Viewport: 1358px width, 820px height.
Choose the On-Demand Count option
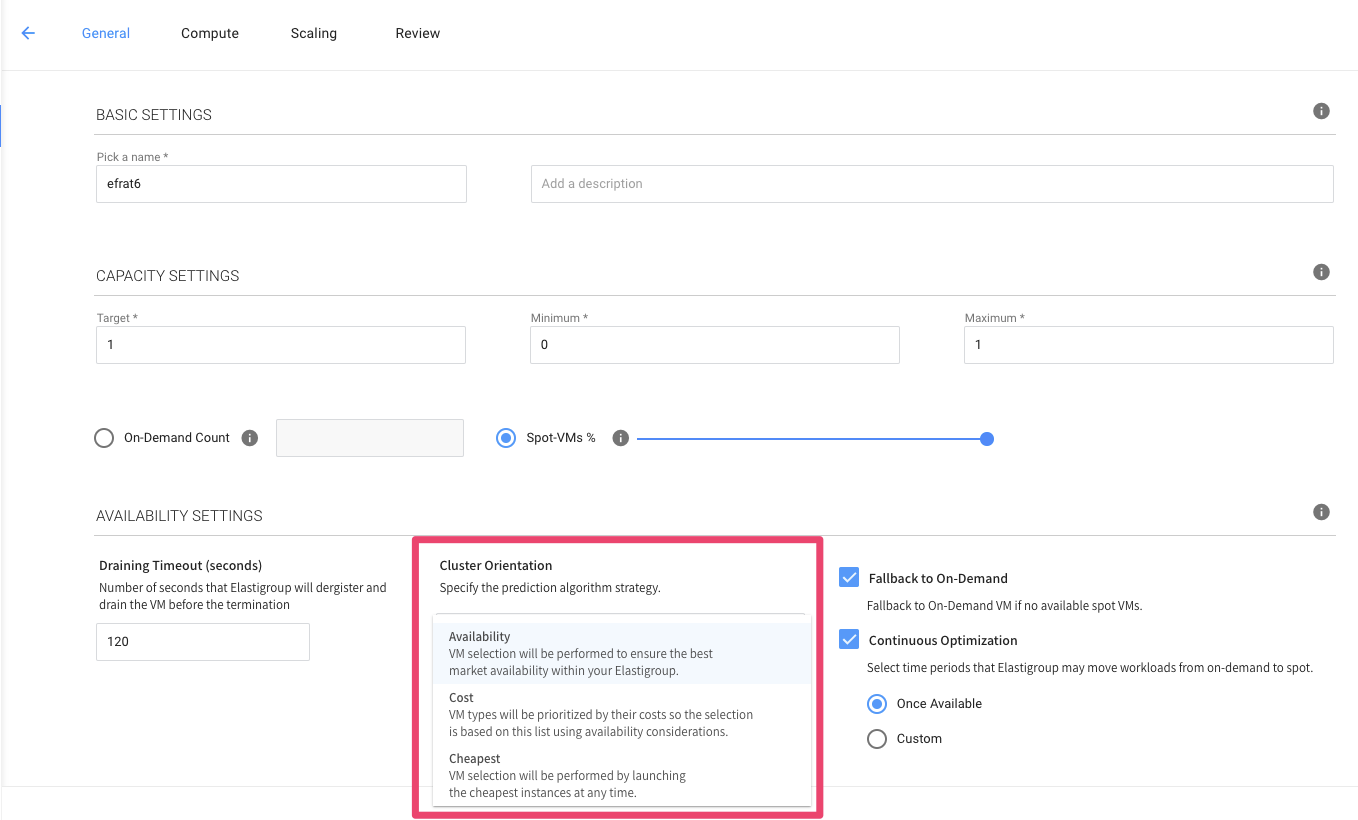pos(103,437)
